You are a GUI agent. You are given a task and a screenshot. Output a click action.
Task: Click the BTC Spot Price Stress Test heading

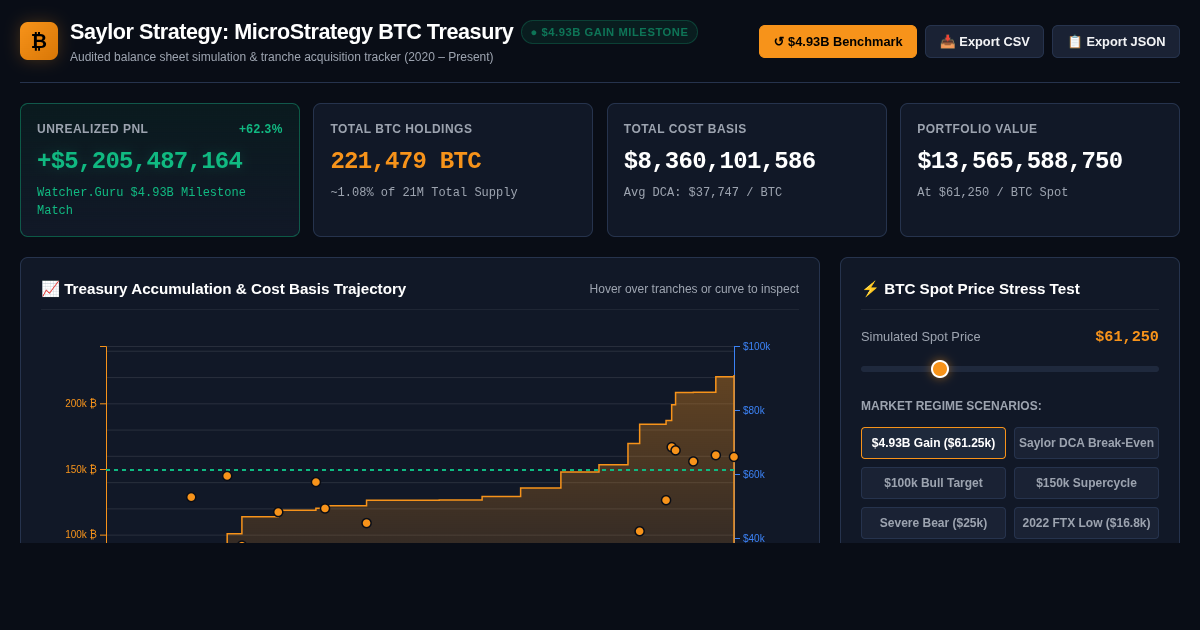(971, 289)
